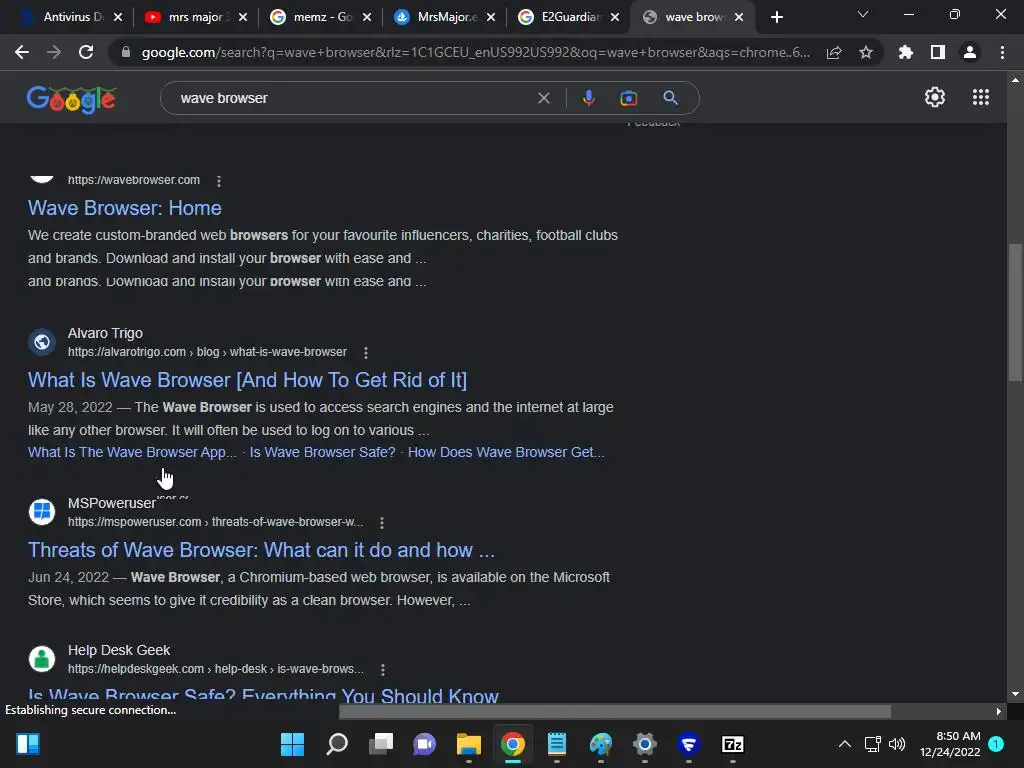Screen dimensions: 1024x768
Task: Go back to previous page
Action: click(22, 52)
